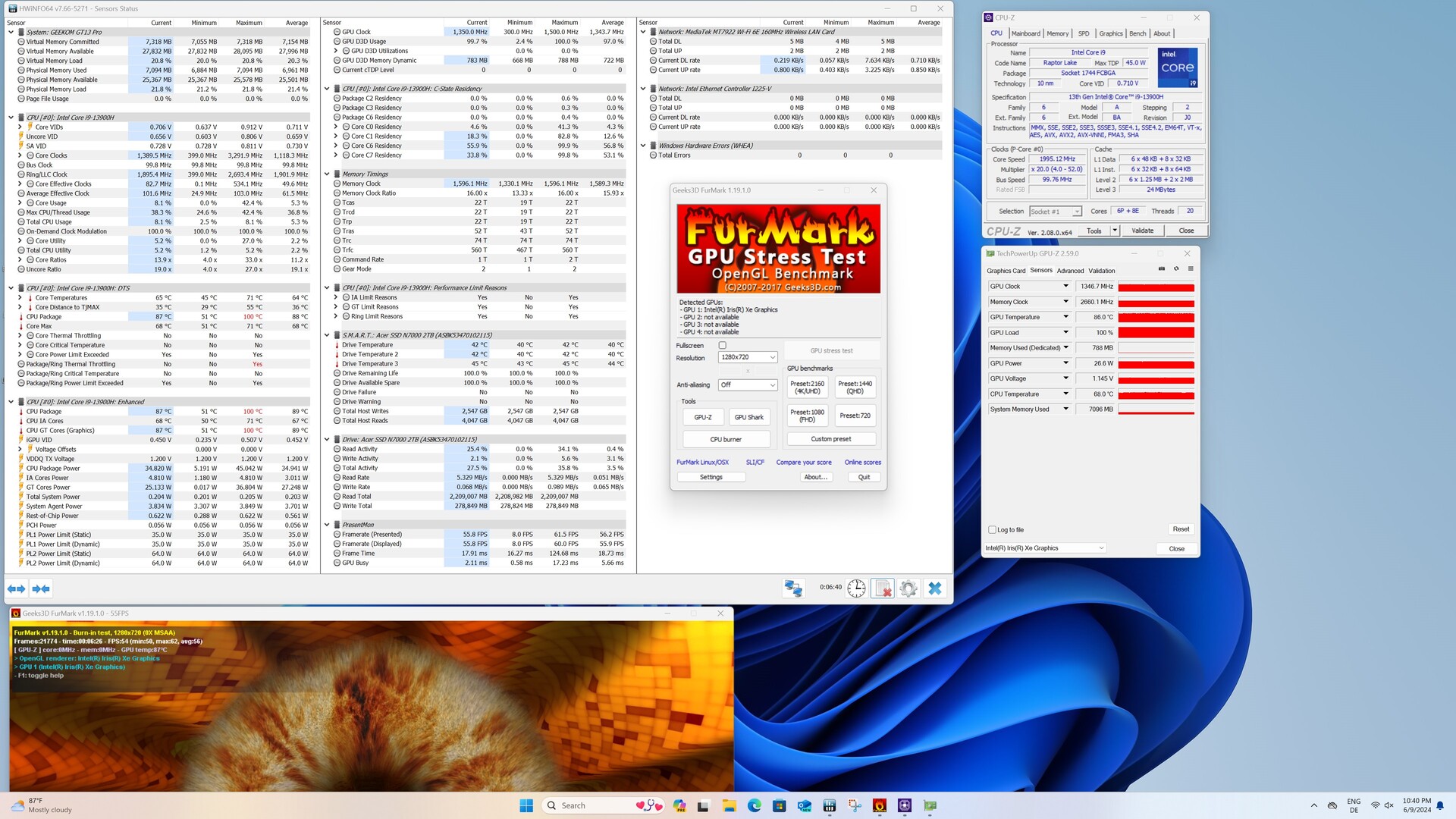The width and height of the screenshot is (1456, 819).
Task: Click FurMark GPU stress test button
Action: tap(831, 350)
